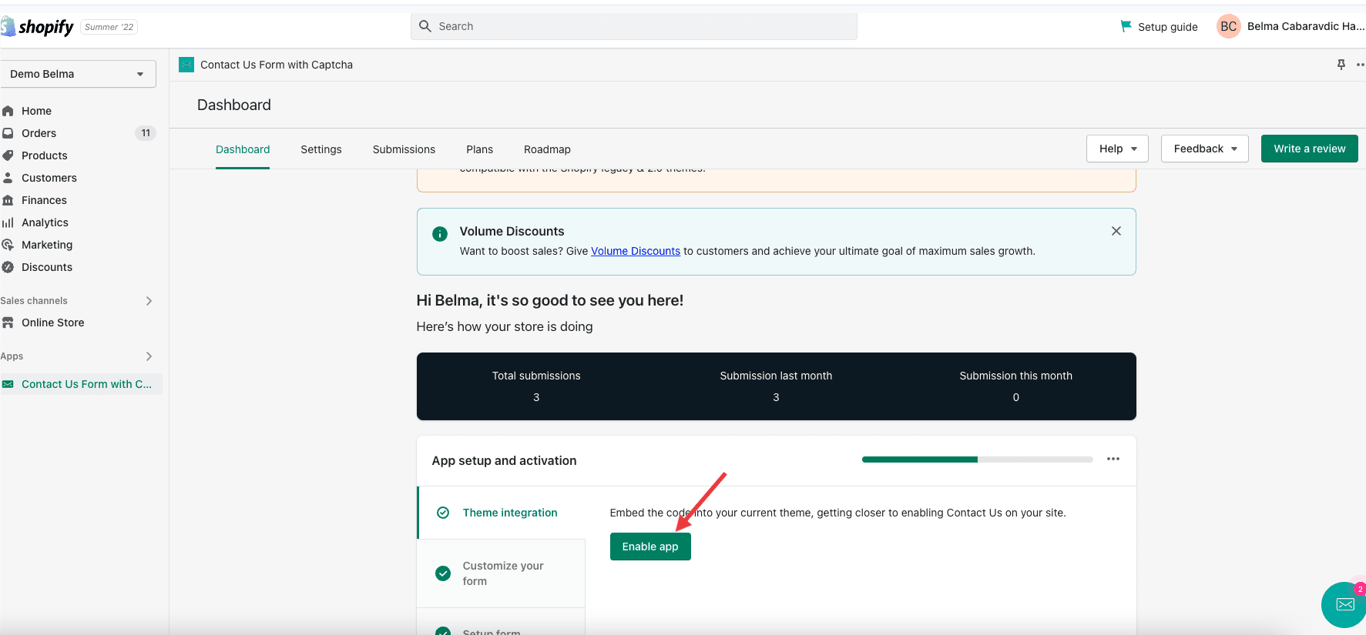
Task: Open the BC user avatar
Action: pyautogui.click(x=1228, y=26)
